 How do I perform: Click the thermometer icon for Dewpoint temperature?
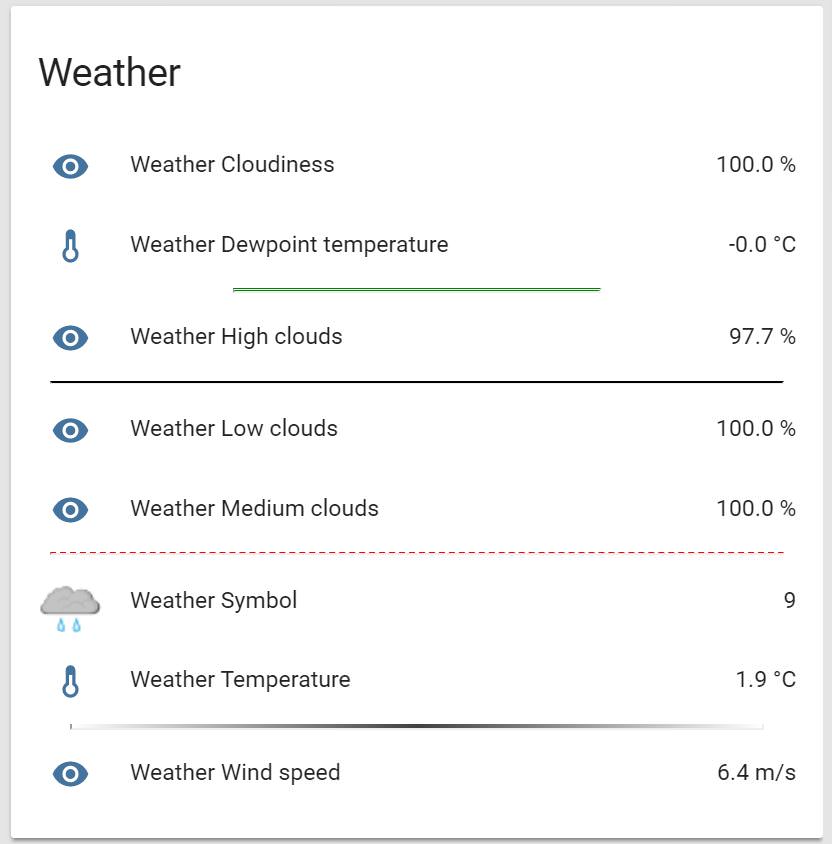tap(70, 246)
